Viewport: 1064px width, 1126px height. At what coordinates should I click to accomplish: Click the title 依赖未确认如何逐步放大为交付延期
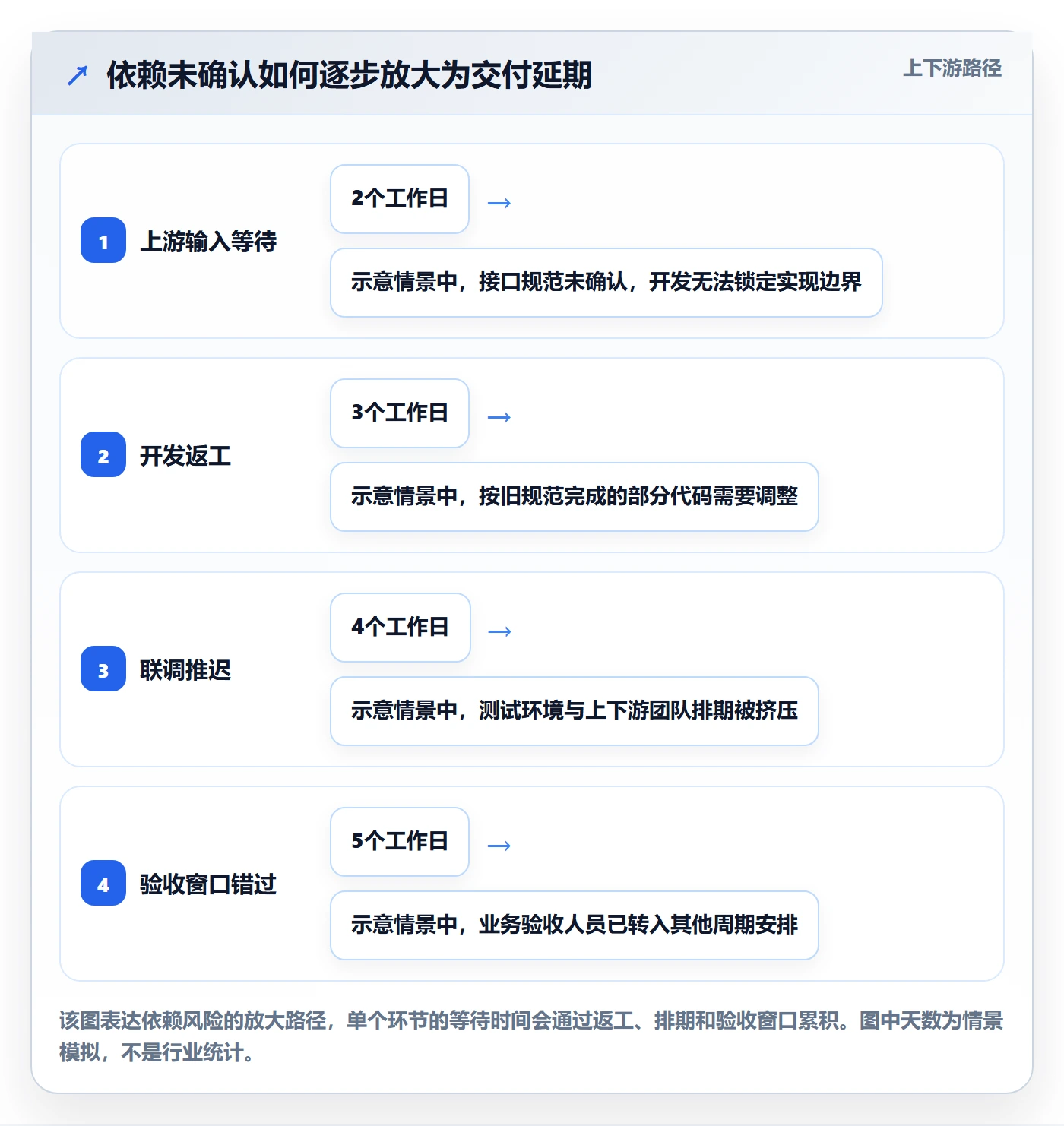(x=349, y=75)
